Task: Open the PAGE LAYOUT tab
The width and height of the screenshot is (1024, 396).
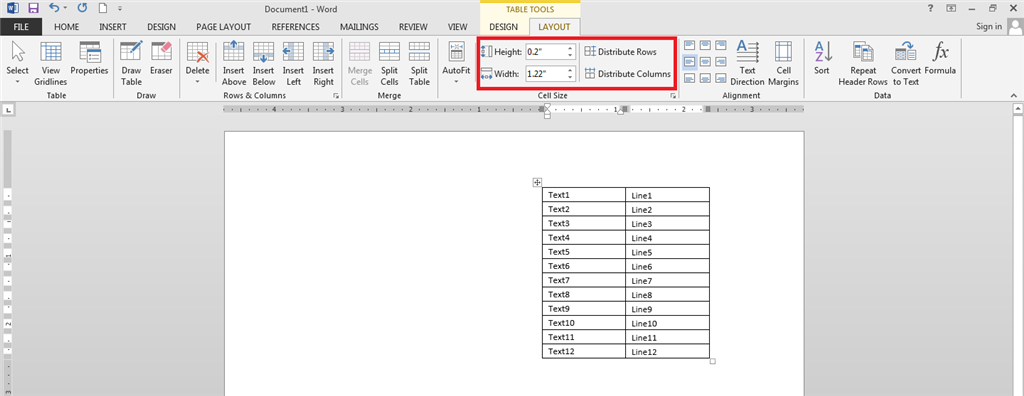Action: coord(224,27)
